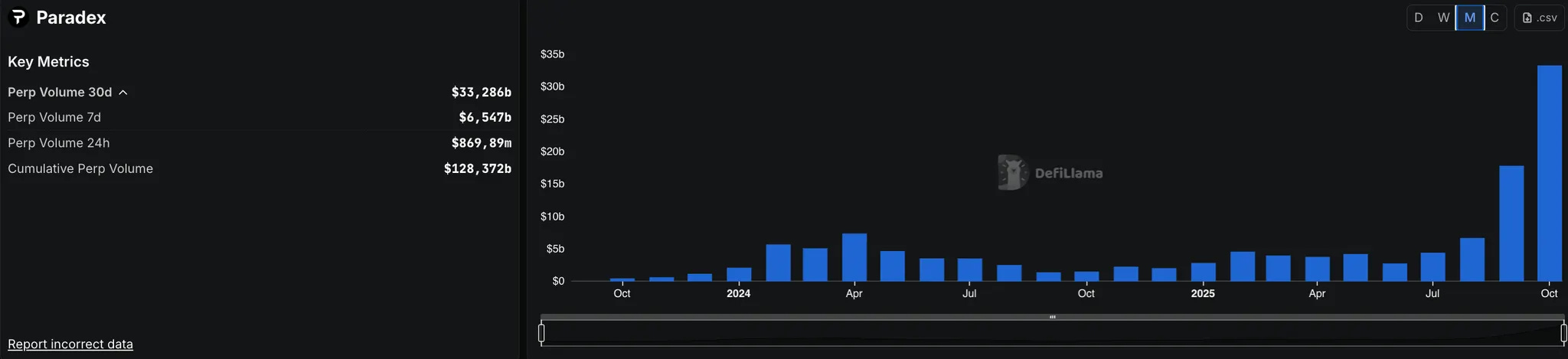Download data with the .csv button
The width and height of the screenshot is (1568, 359).
[1539, 18]
